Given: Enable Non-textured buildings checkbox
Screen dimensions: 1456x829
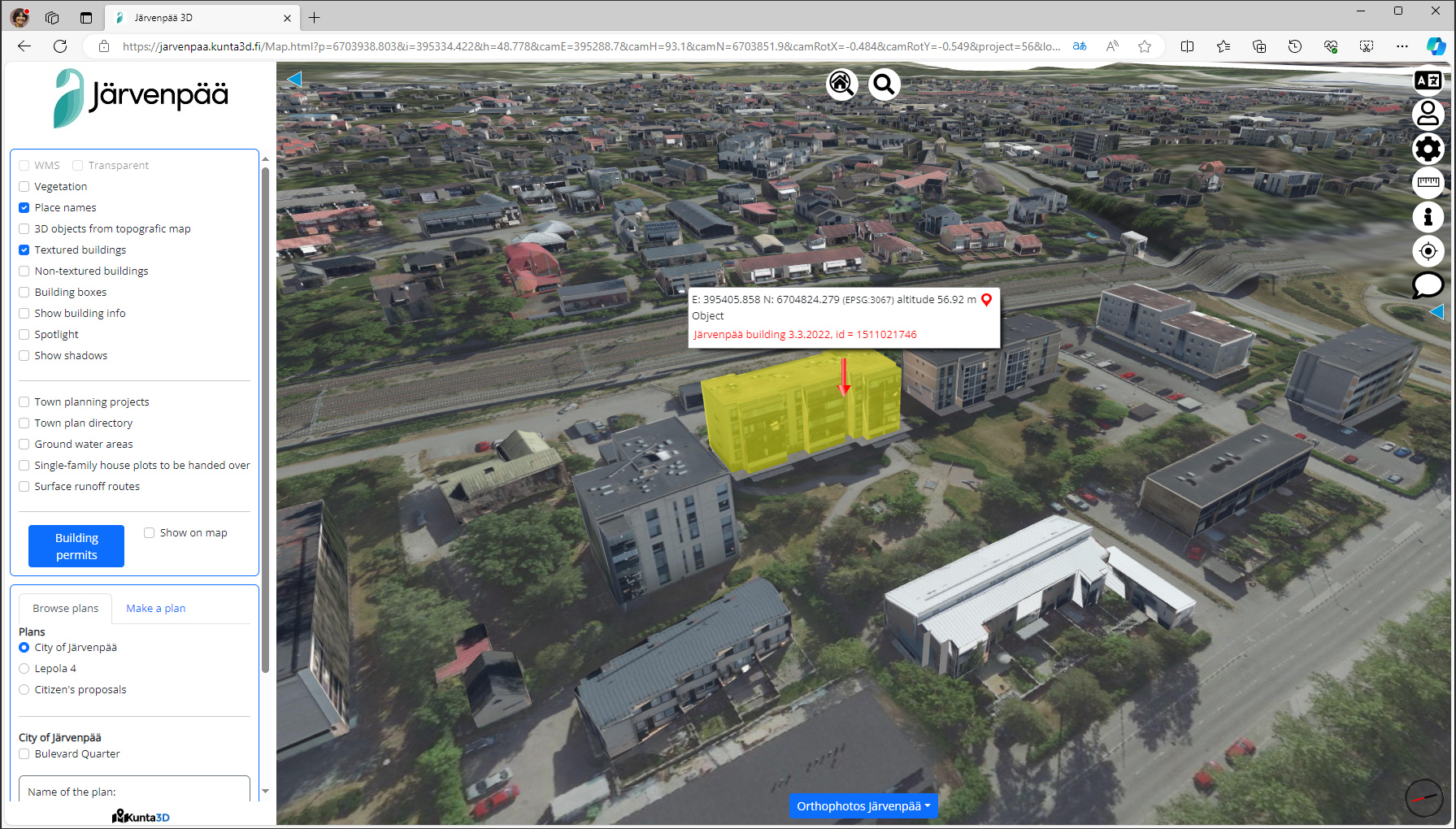Looking at the screenshot, I should coord(24,271).
